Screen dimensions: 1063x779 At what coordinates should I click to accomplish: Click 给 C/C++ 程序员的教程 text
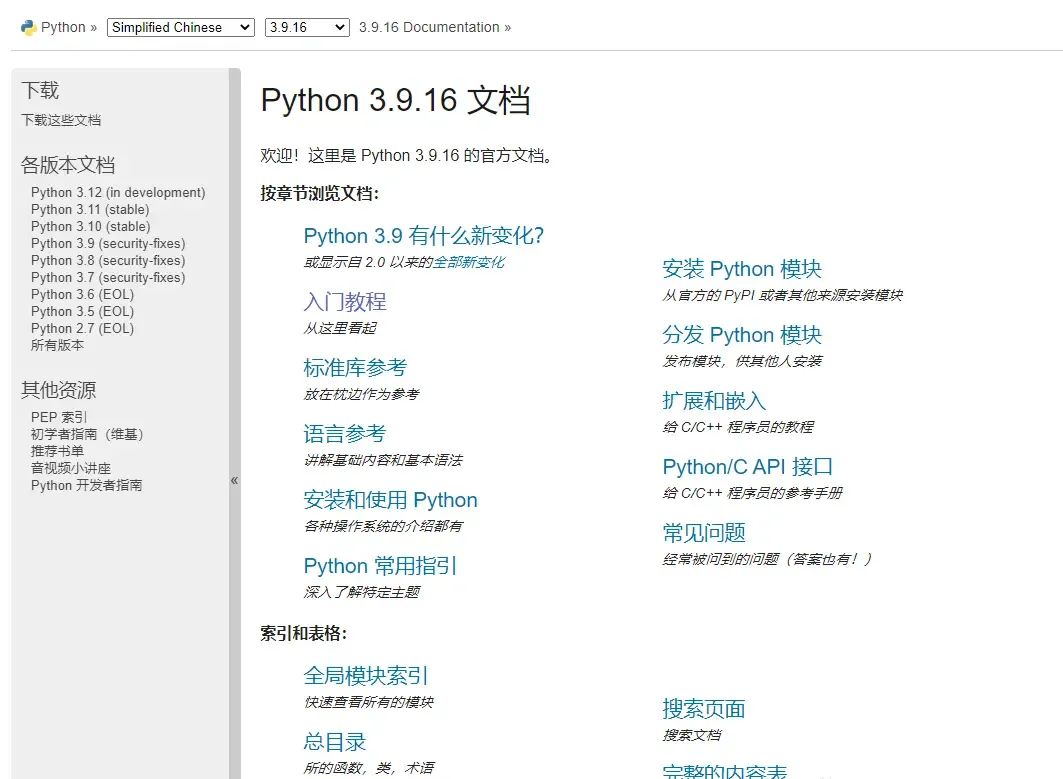[x=738, y=426]
